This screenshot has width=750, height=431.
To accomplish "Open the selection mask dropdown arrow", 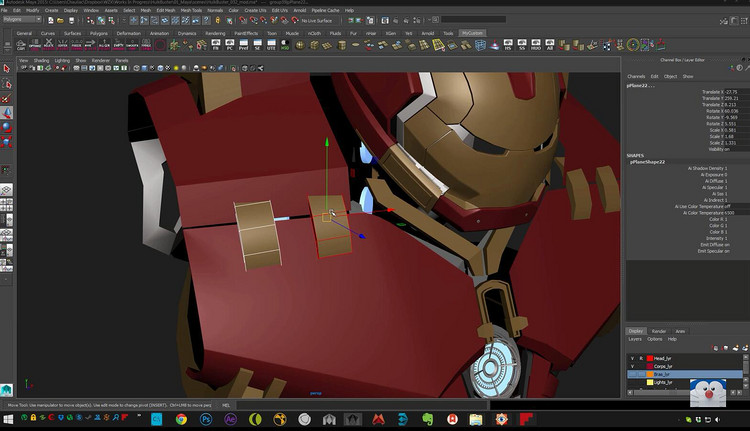I will [x=123, y=20].
